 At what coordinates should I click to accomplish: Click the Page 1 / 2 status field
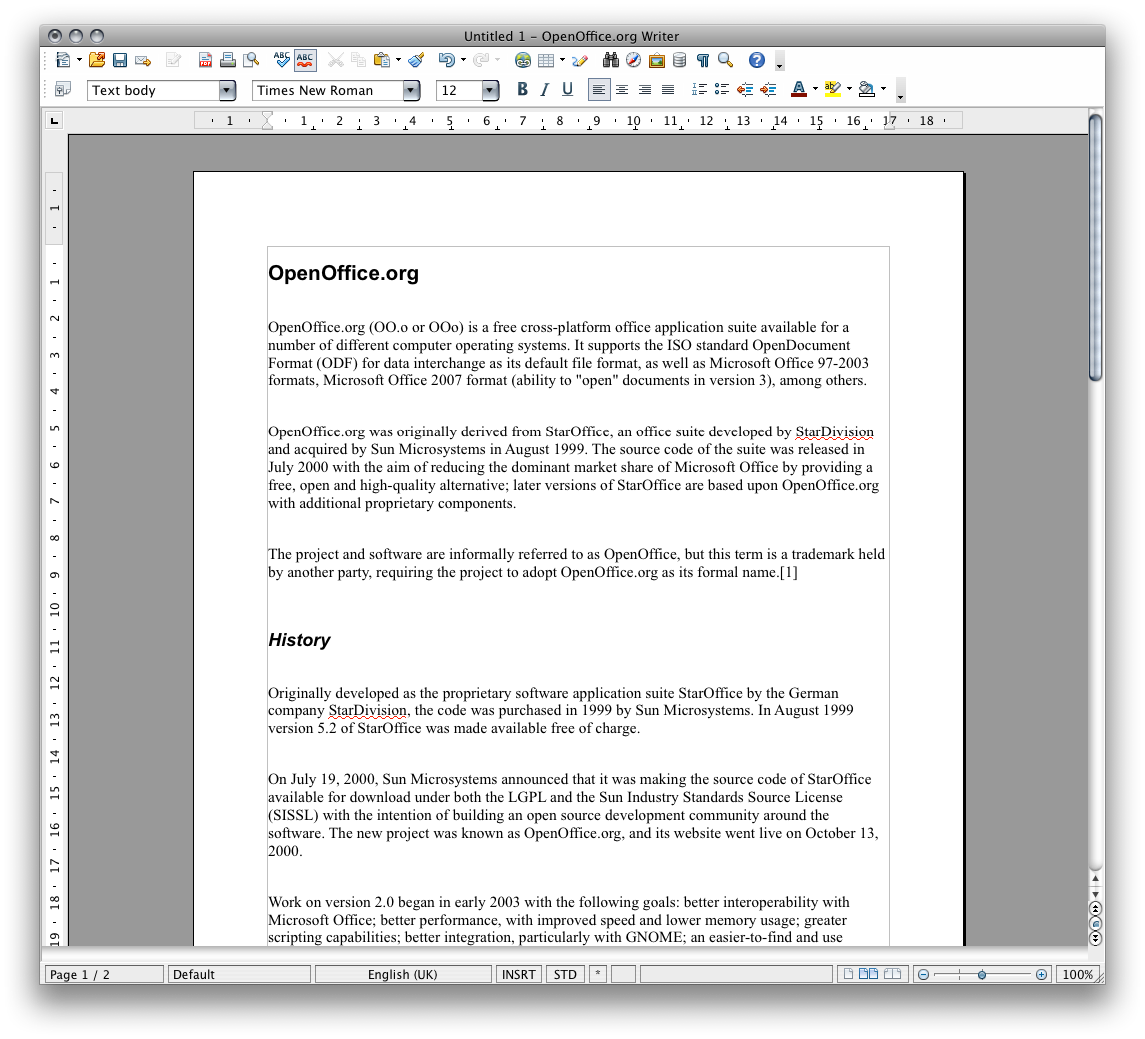click(103, 973)
